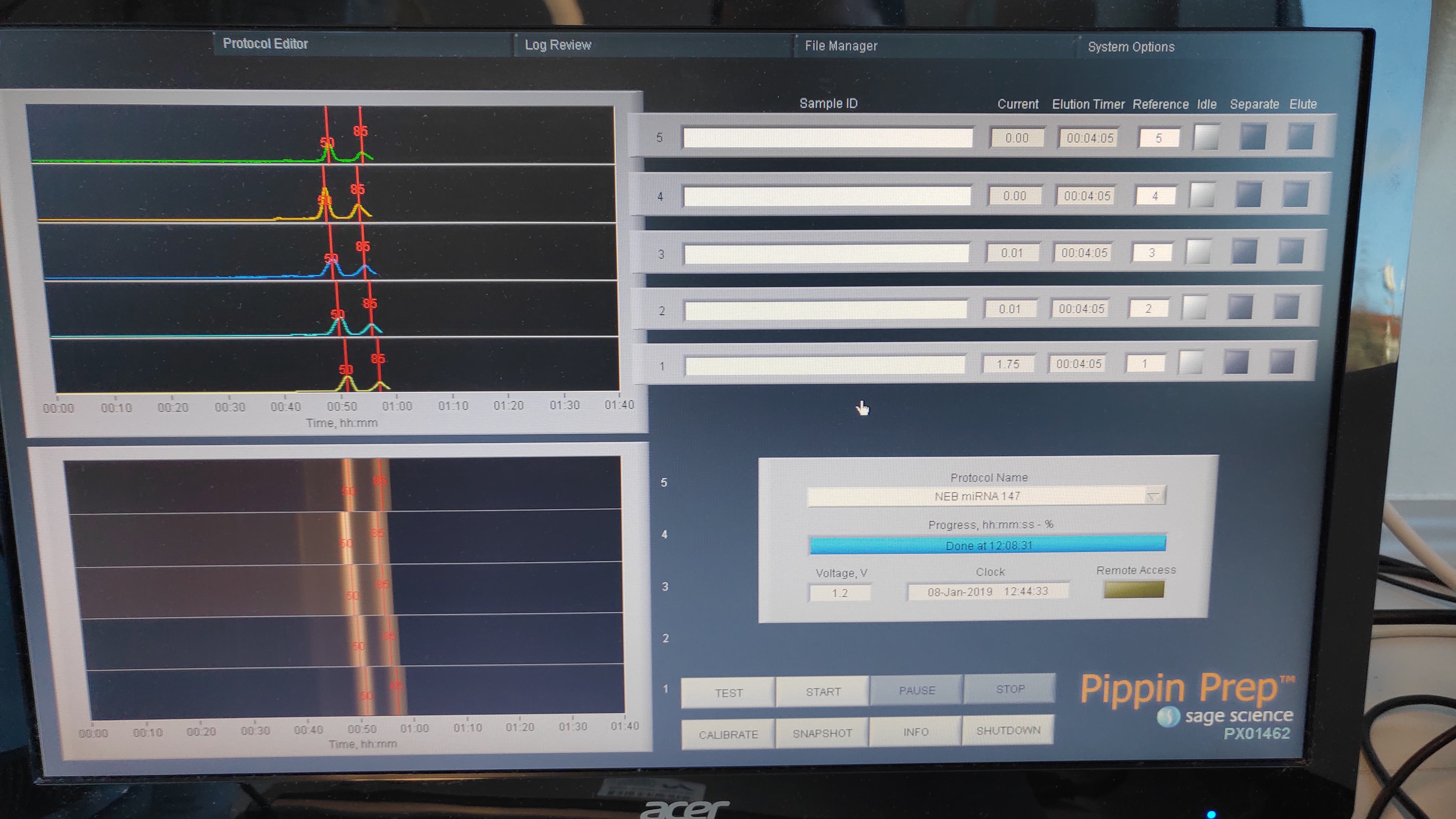Screen dimensions: 1456x819
Task: Click the Remote Access indicator swatch
Action: click(x=1133, y=590)
